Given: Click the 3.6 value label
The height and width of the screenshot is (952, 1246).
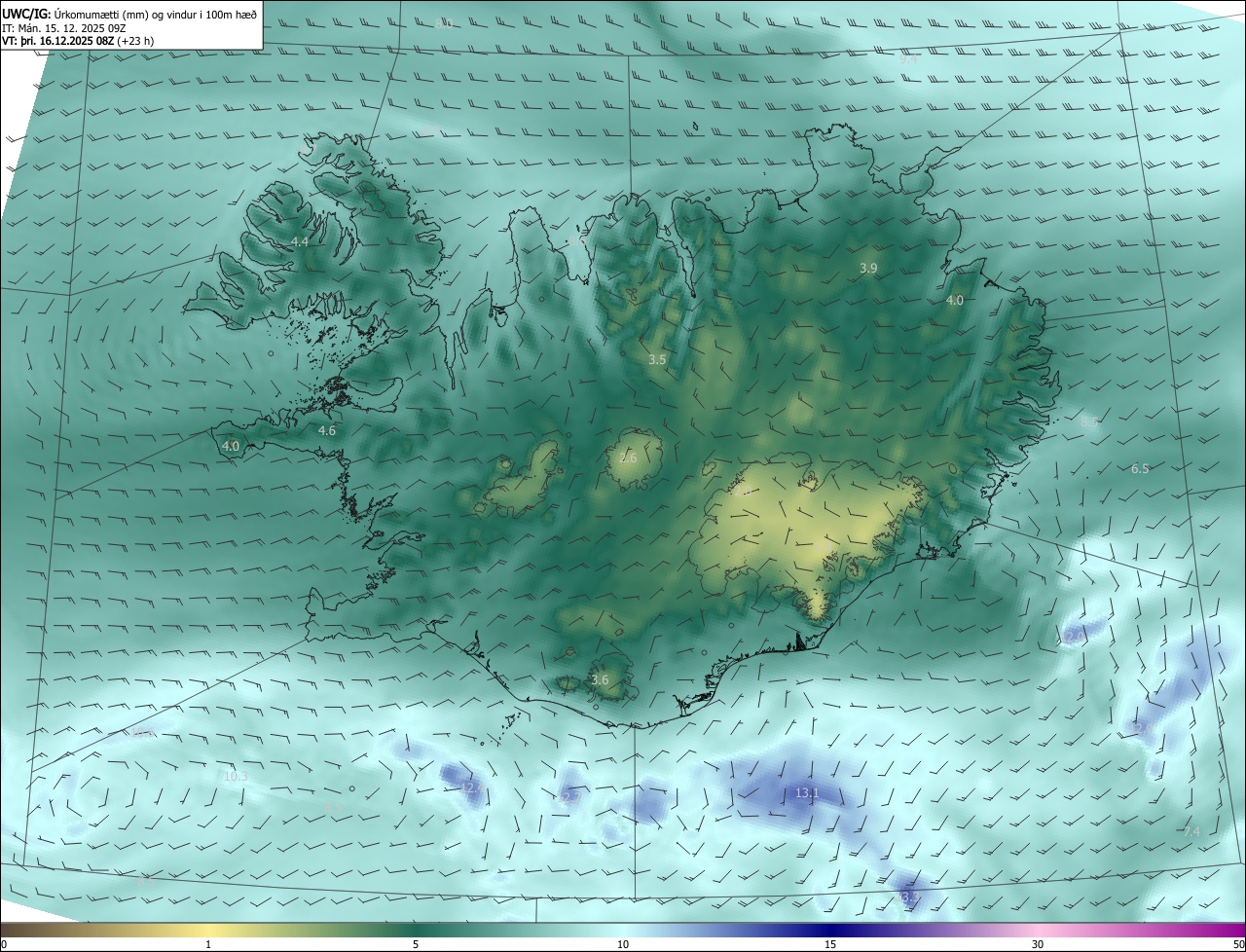Looking at the screenshot, I should (x=600, y=679).
